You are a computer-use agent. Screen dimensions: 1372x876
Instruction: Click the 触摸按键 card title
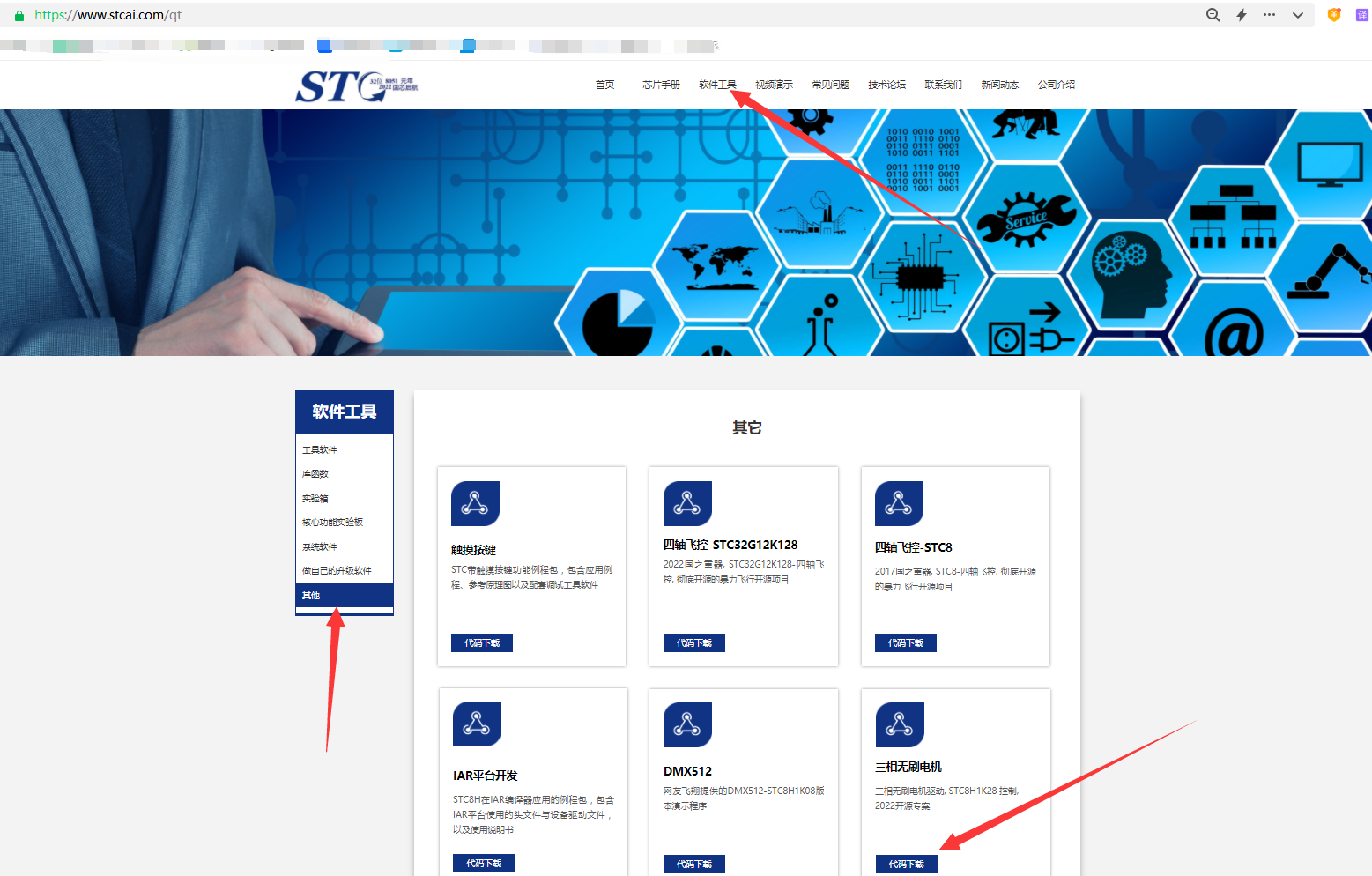(474, 550)
